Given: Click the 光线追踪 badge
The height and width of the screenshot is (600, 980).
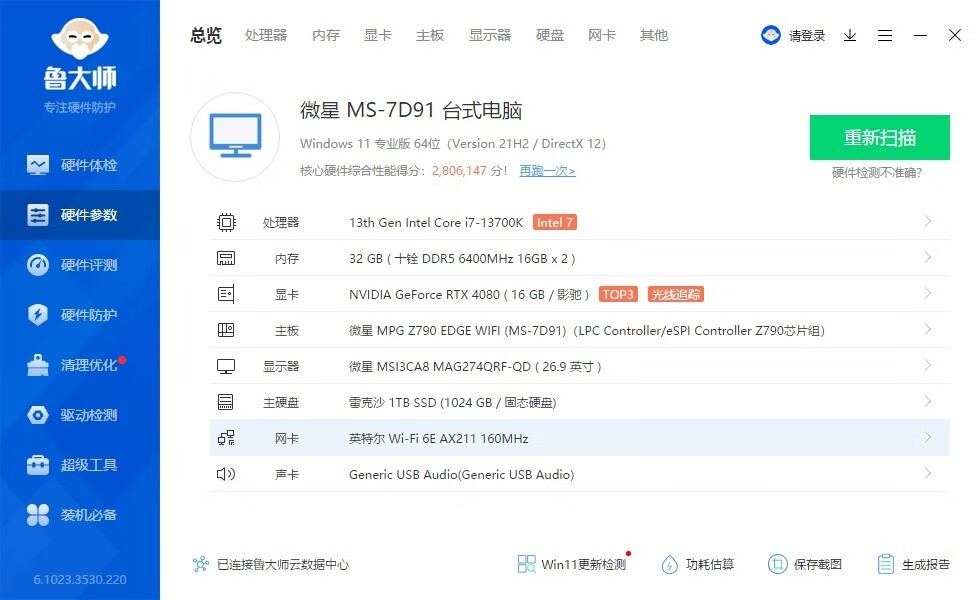Looking at the screenshot, I should pos(676,294).
